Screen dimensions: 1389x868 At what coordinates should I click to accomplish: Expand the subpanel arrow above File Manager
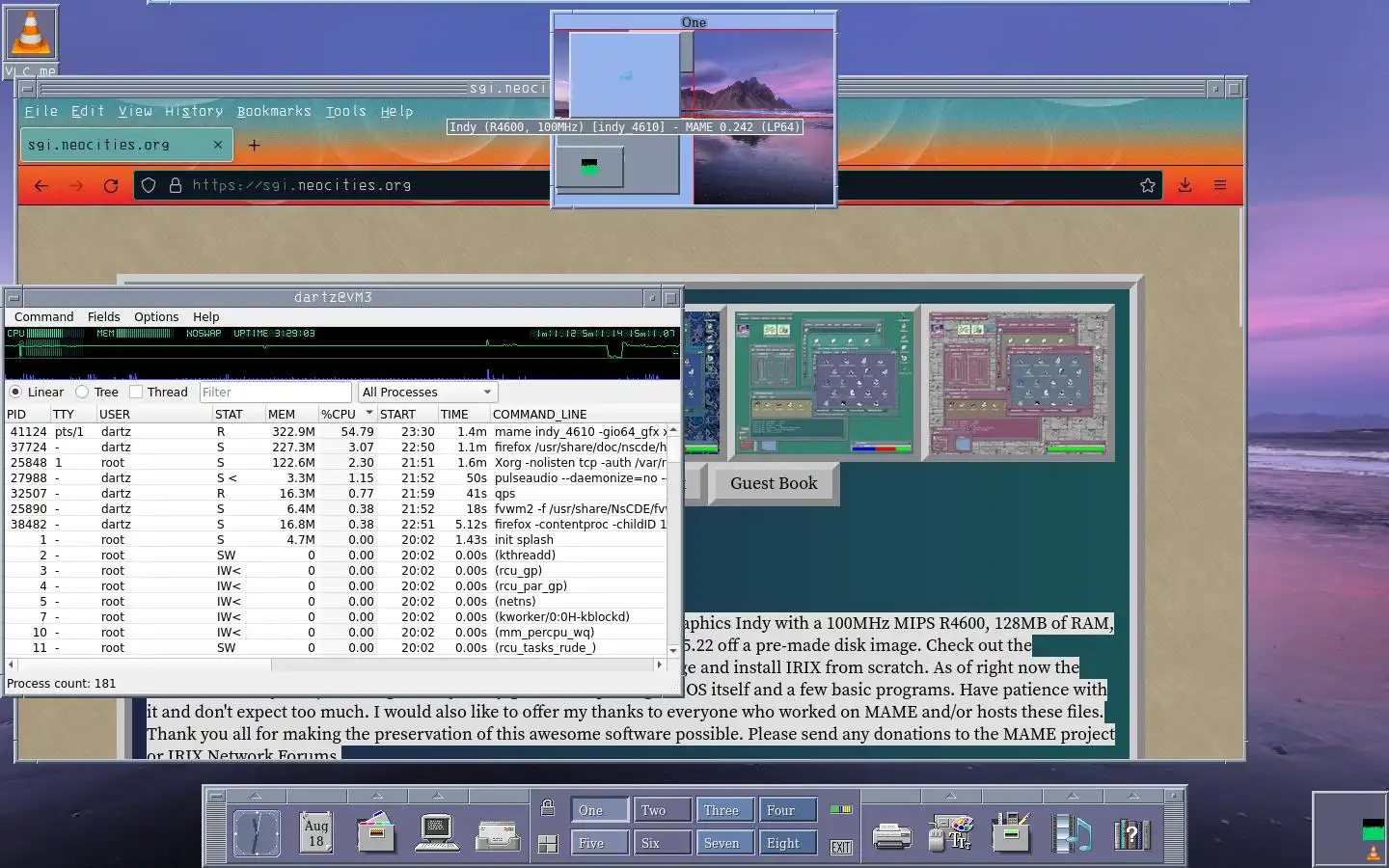[377, 796]
